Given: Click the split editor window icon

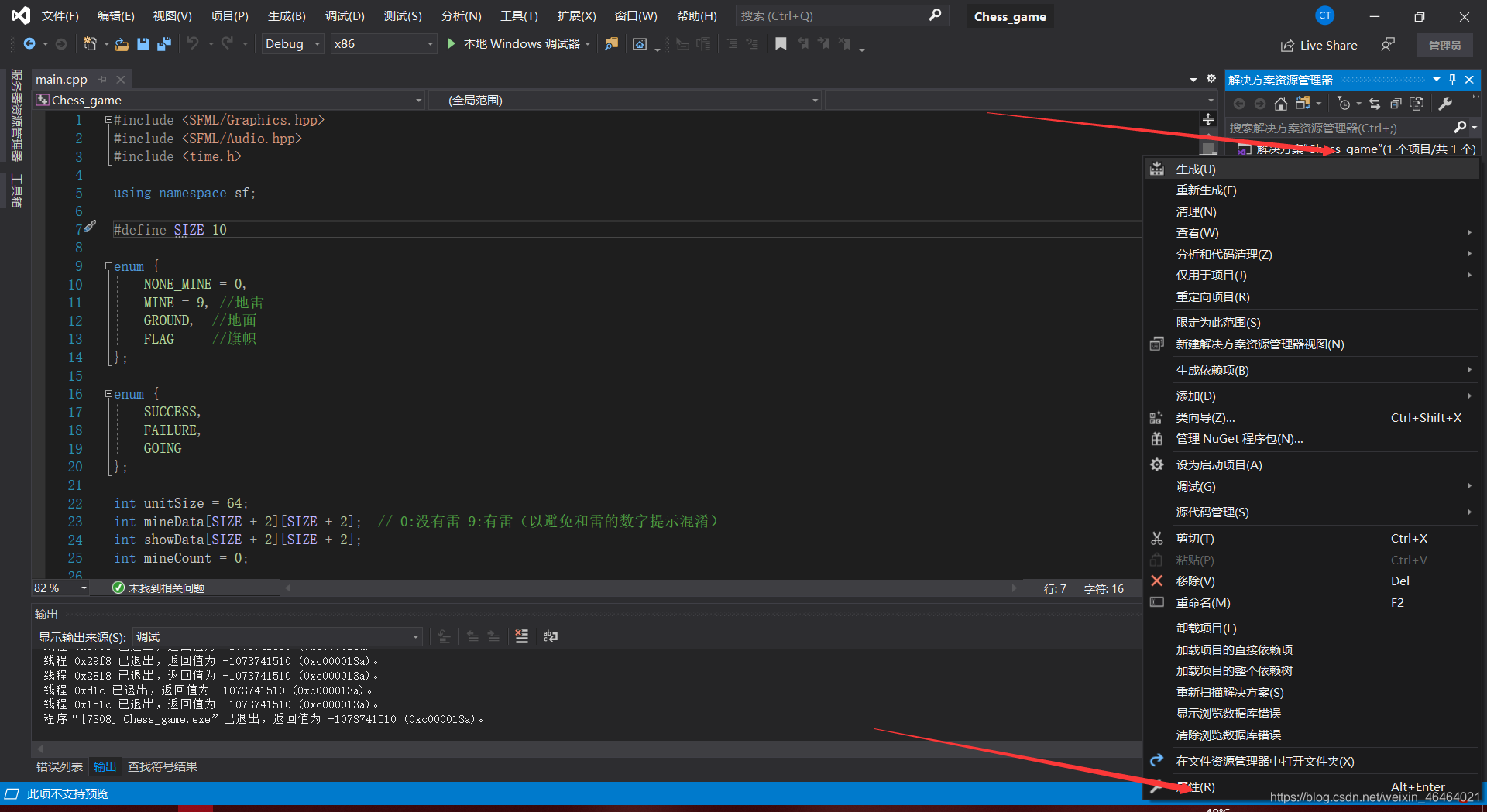Looking at the screenshot, I should [1208, 119].
